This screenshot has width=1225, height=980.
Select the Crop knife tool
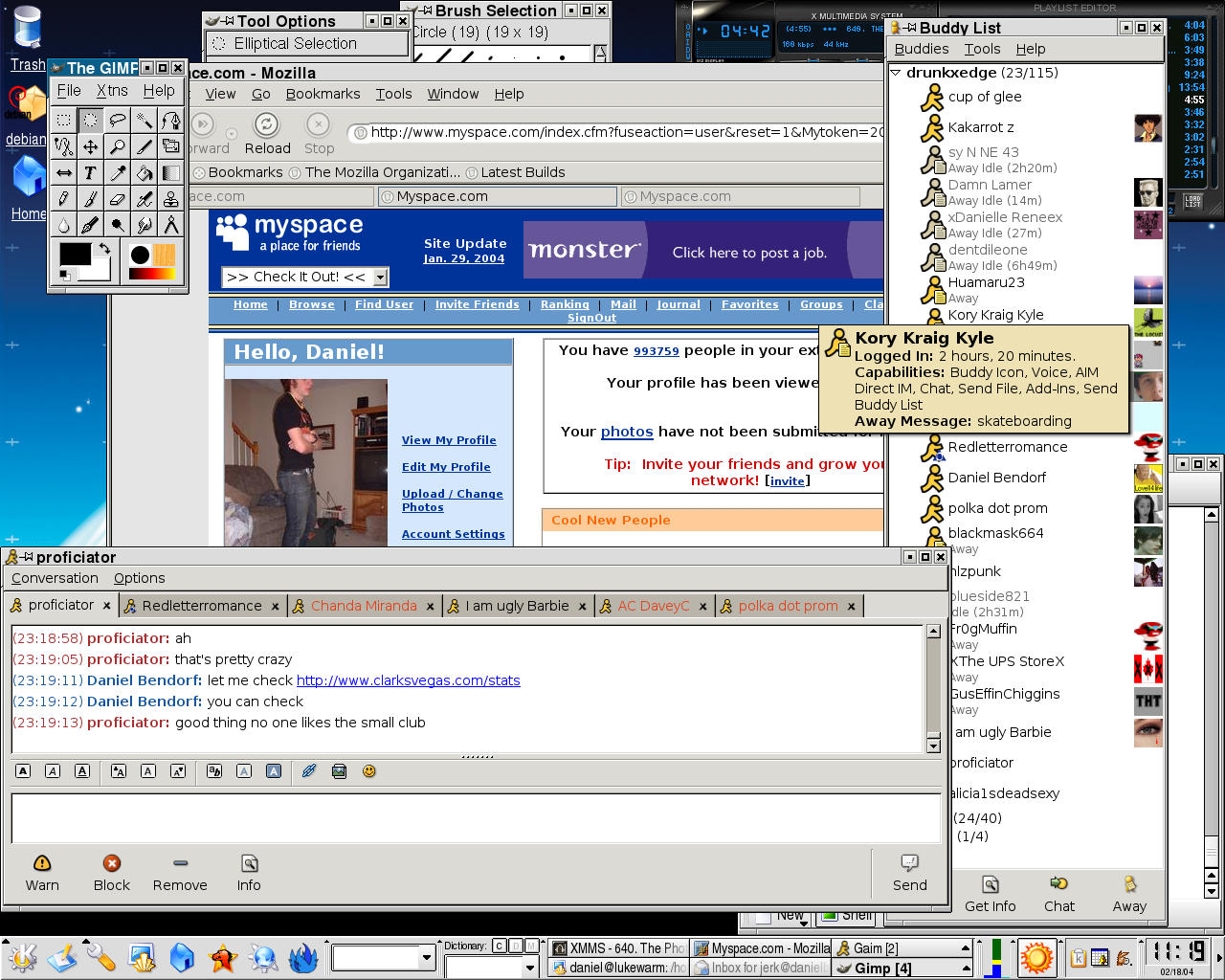(144, 146)
